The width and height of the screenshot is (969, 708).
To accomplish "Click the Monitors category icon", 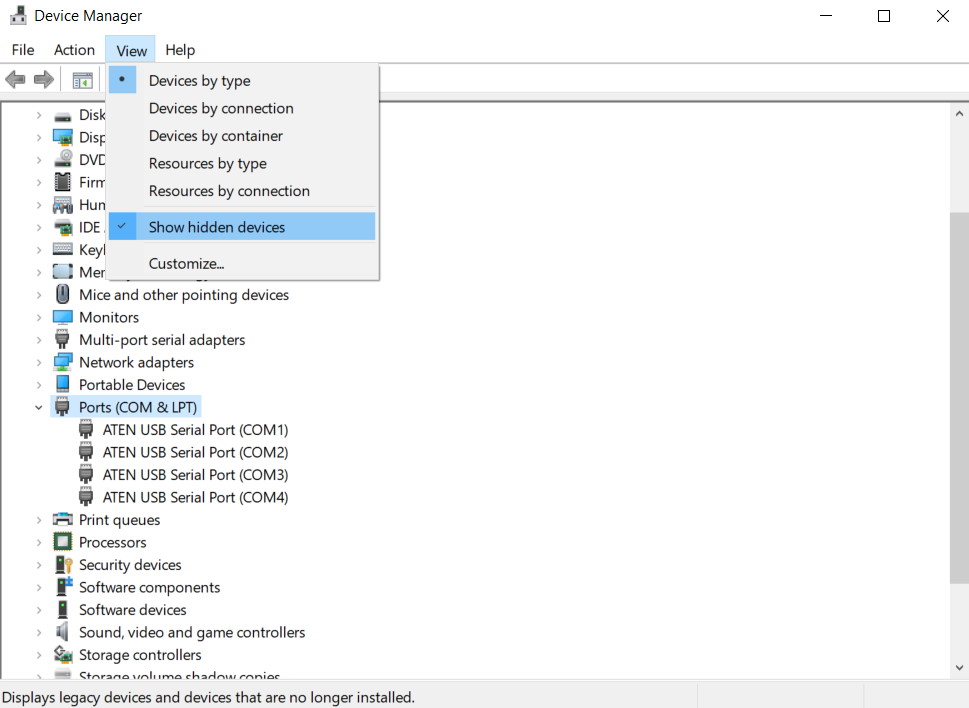I will pos(63,317).
